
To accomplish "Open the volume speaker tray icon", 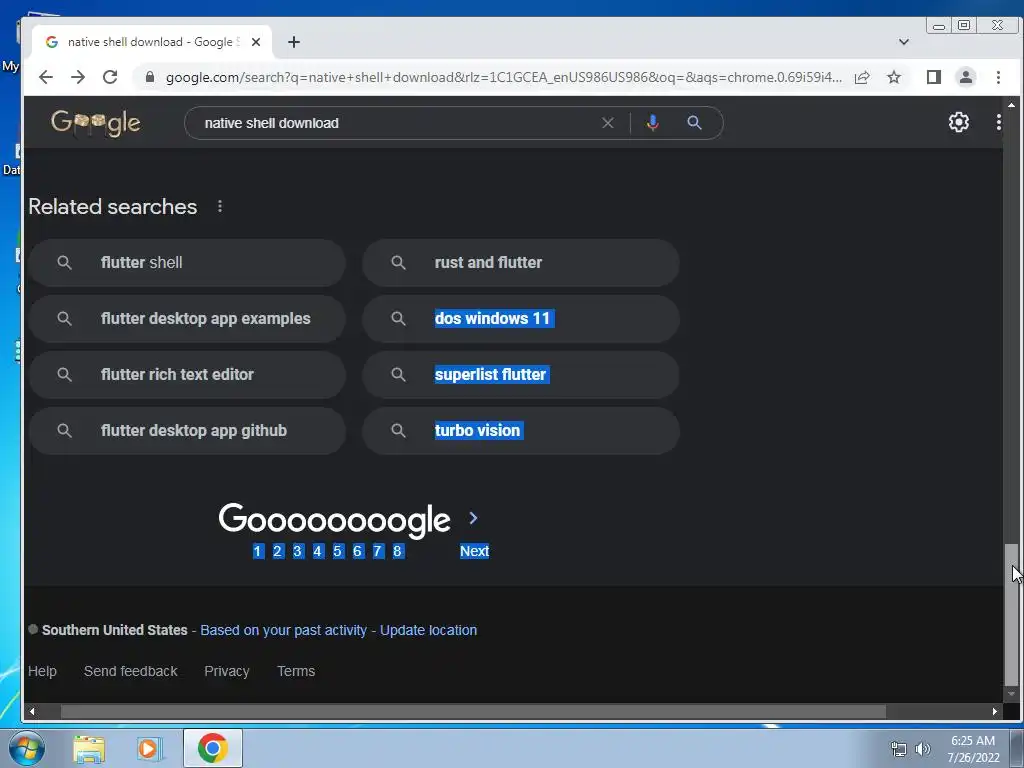I will click(922, 749).
